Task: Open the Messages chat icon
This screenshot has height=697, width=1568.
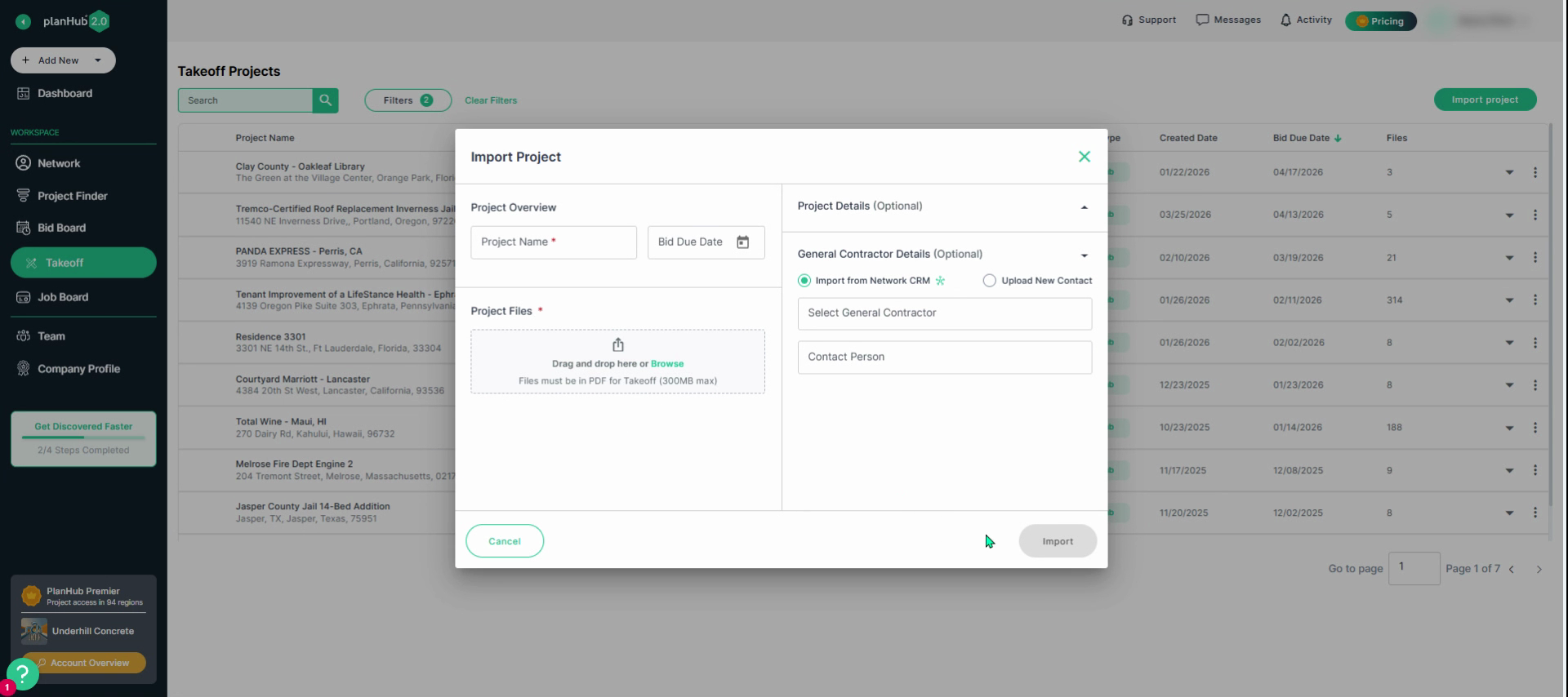Action: (1202, 20)
